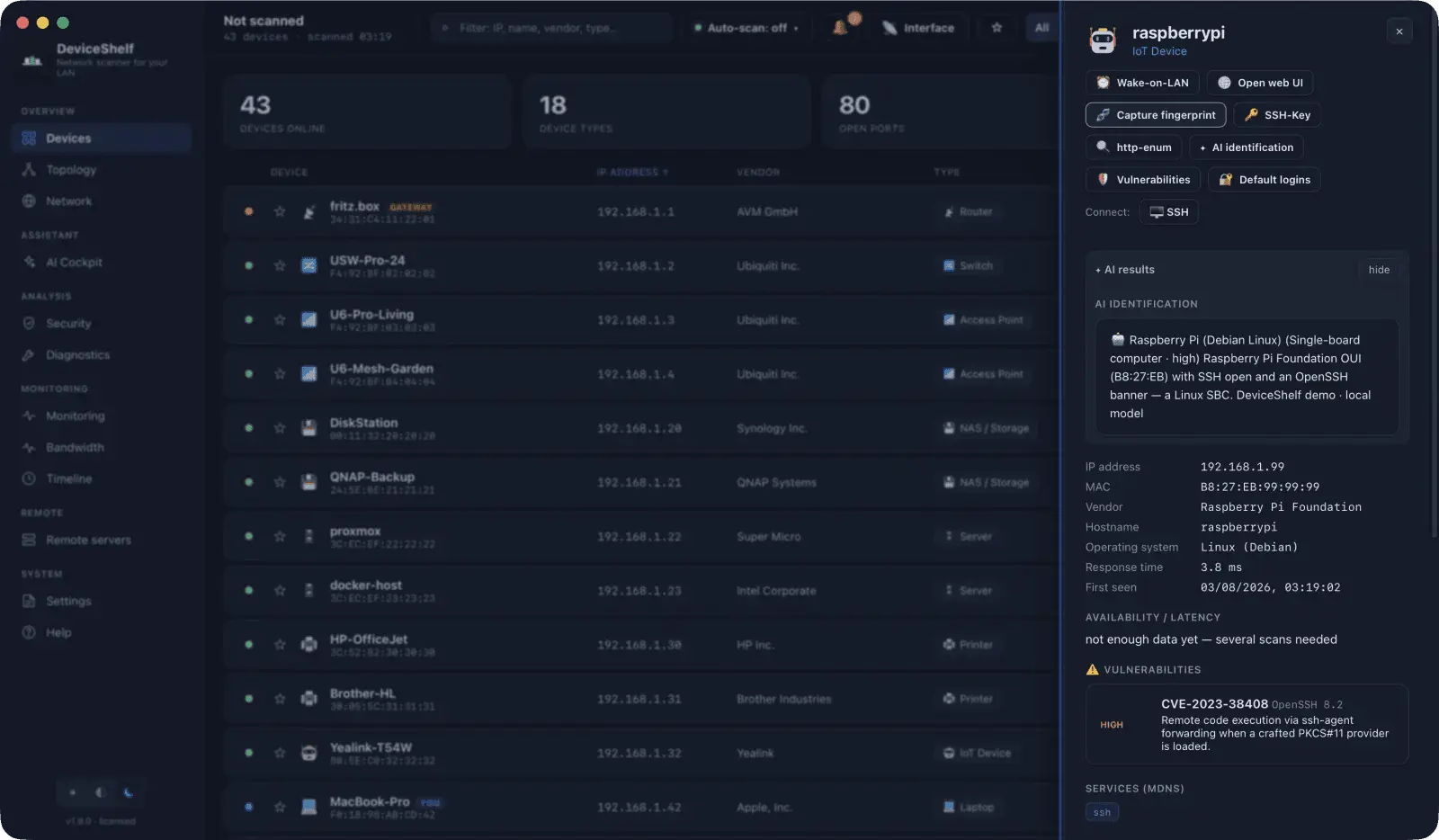Toggle Auto-scan off dropdown
Screen dimensions: 1439x840
pyautogui.click(x=746, y=28)
